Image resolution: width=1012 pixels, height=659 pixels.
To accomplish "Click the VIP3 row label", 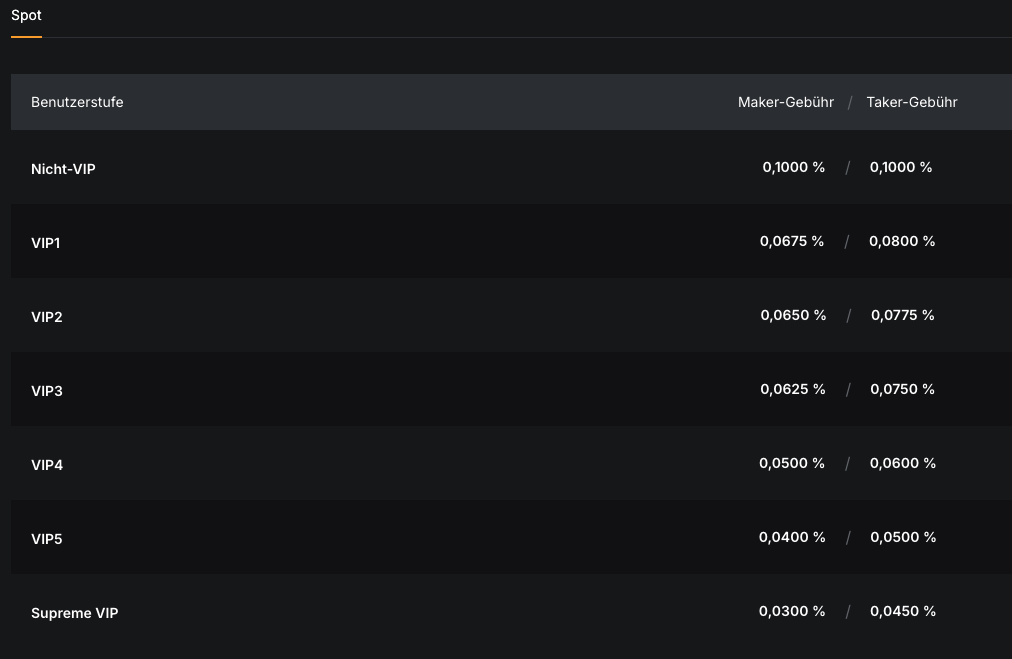I will pos(47,391).
